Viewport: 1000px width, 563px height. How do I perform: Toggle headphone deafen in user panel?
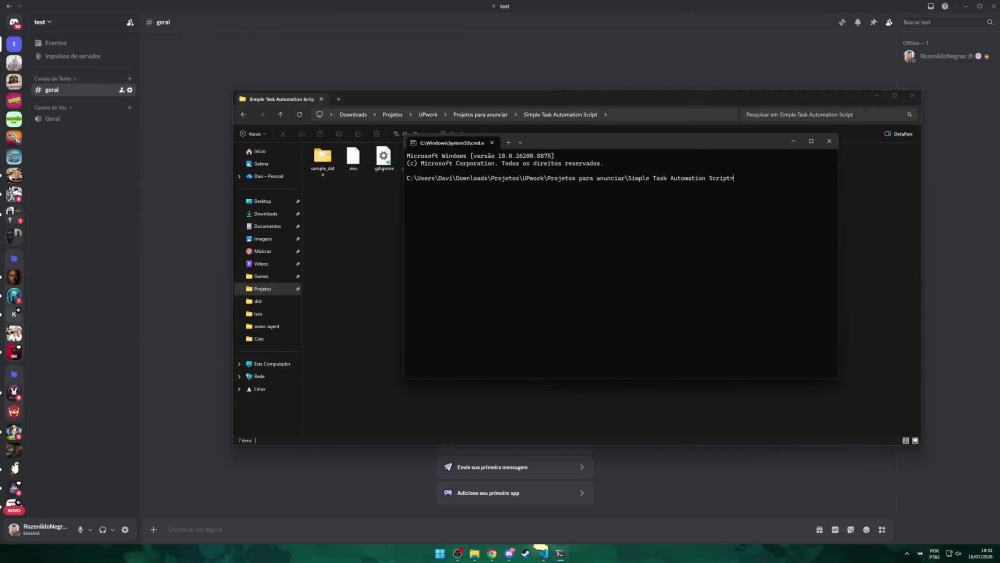[x=102, y=530]
